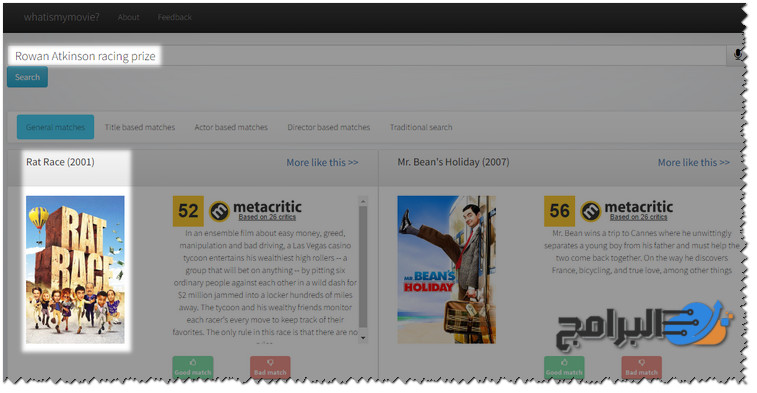Select the Traditional search tab
The height and width of the screenshot is (393, 757).
(x=421, y=127)
